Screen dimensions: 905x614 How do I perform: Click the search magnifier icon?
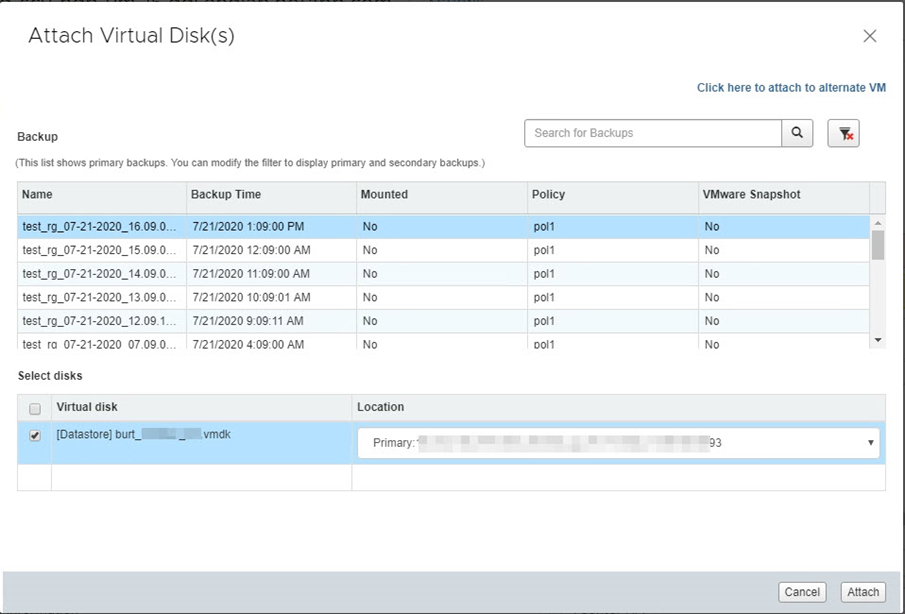click(797, 133)
